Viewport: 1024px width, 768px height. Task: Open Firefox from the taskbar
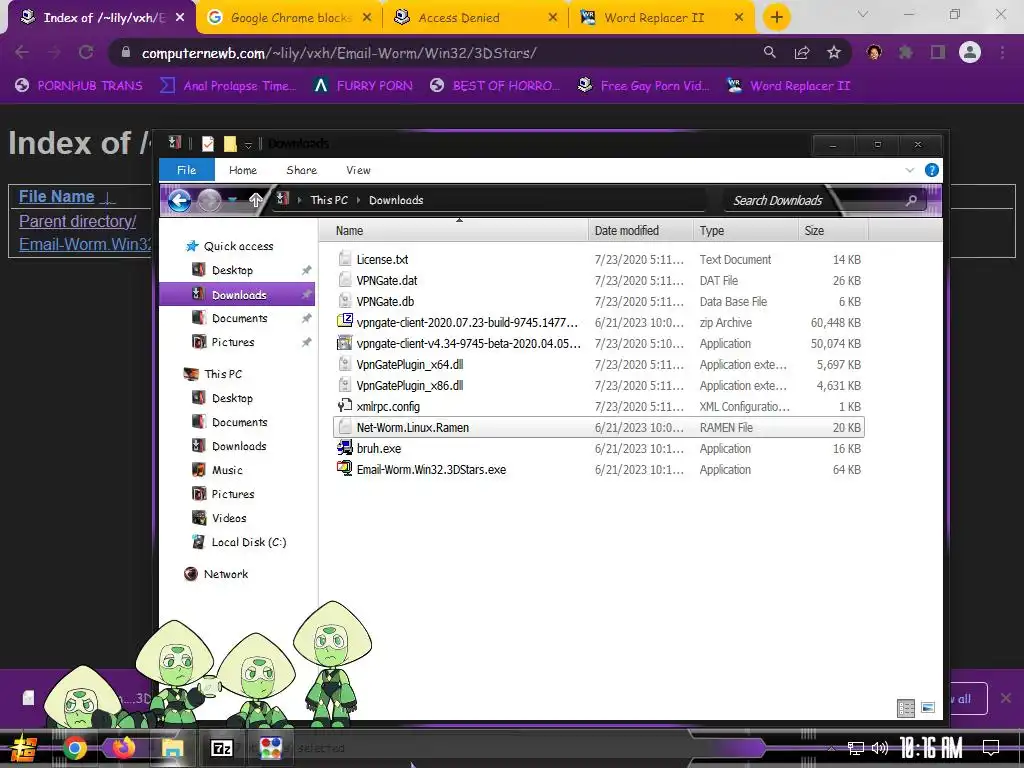[x=123, y=748]
